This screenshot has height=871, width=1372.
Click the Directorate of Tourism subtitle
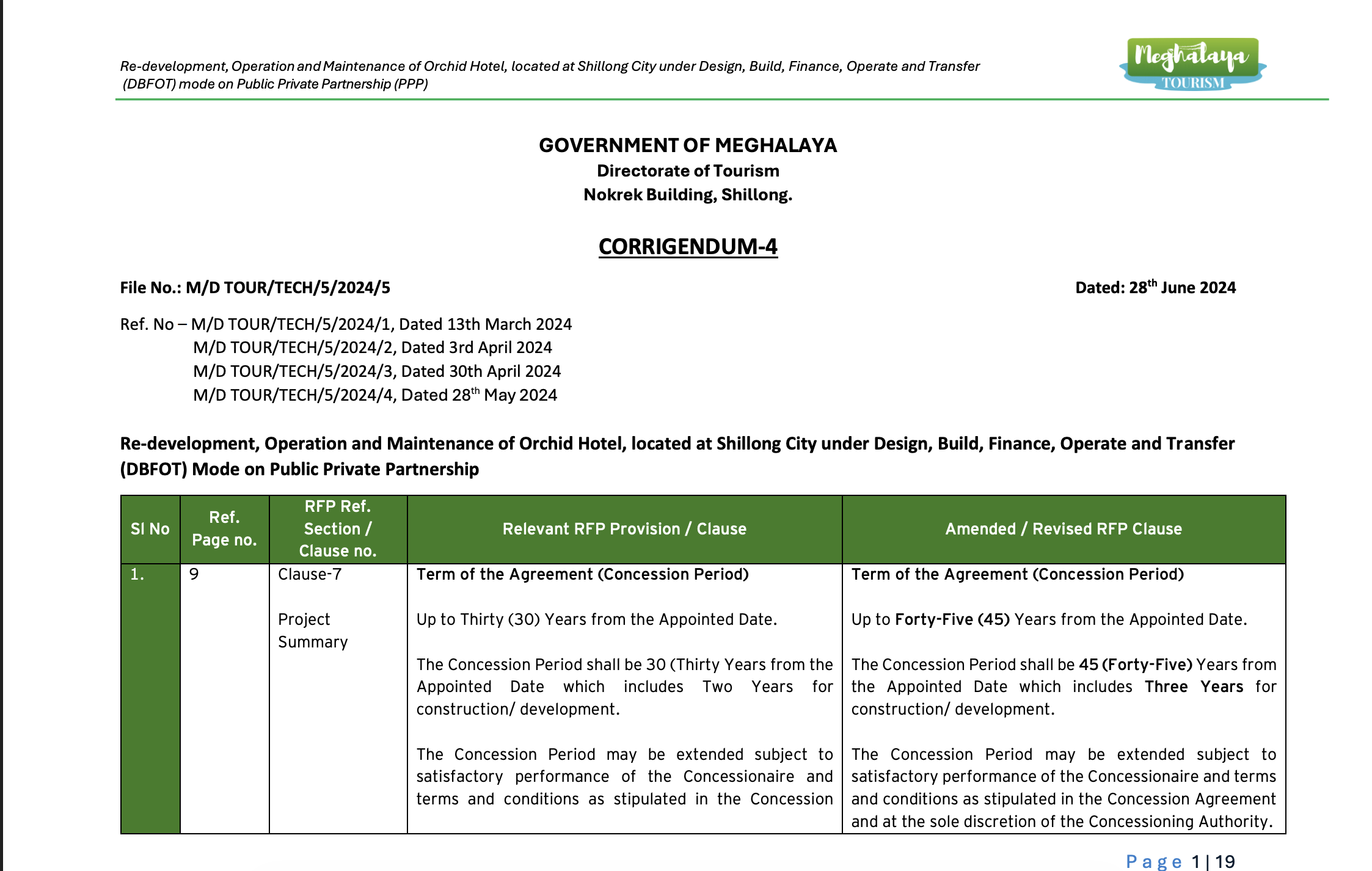click(x=688, y=171)
